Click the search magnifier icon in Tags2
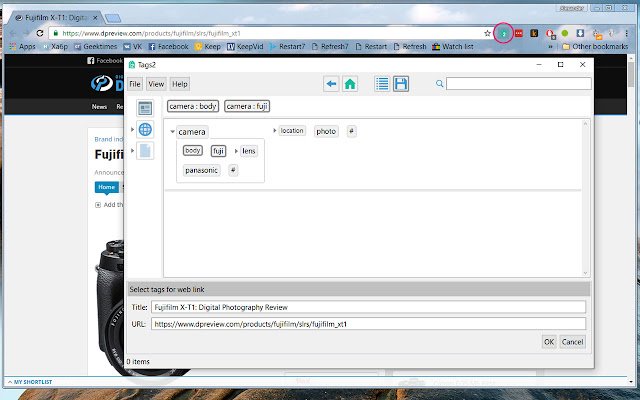The image size is (640, 400). click(440, 84)
